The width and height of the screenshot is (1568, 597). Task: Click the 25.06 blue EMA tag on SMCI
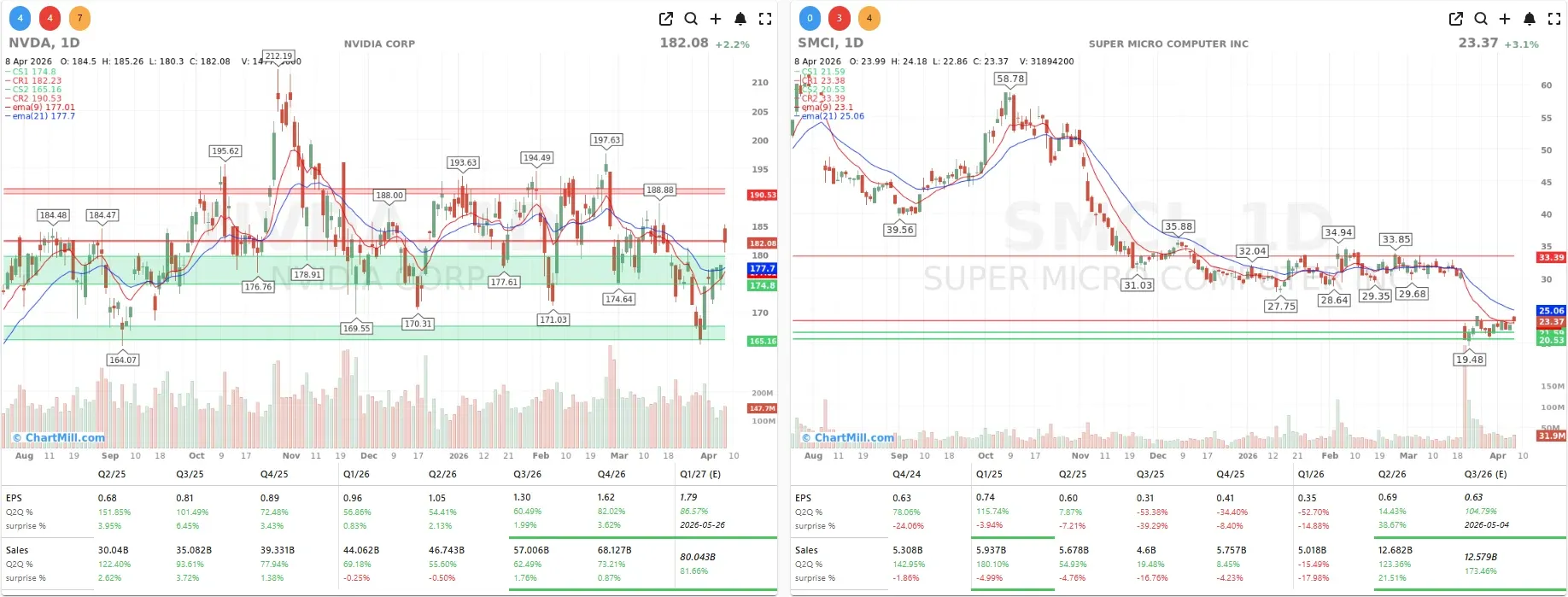(x=1552, y=311)
